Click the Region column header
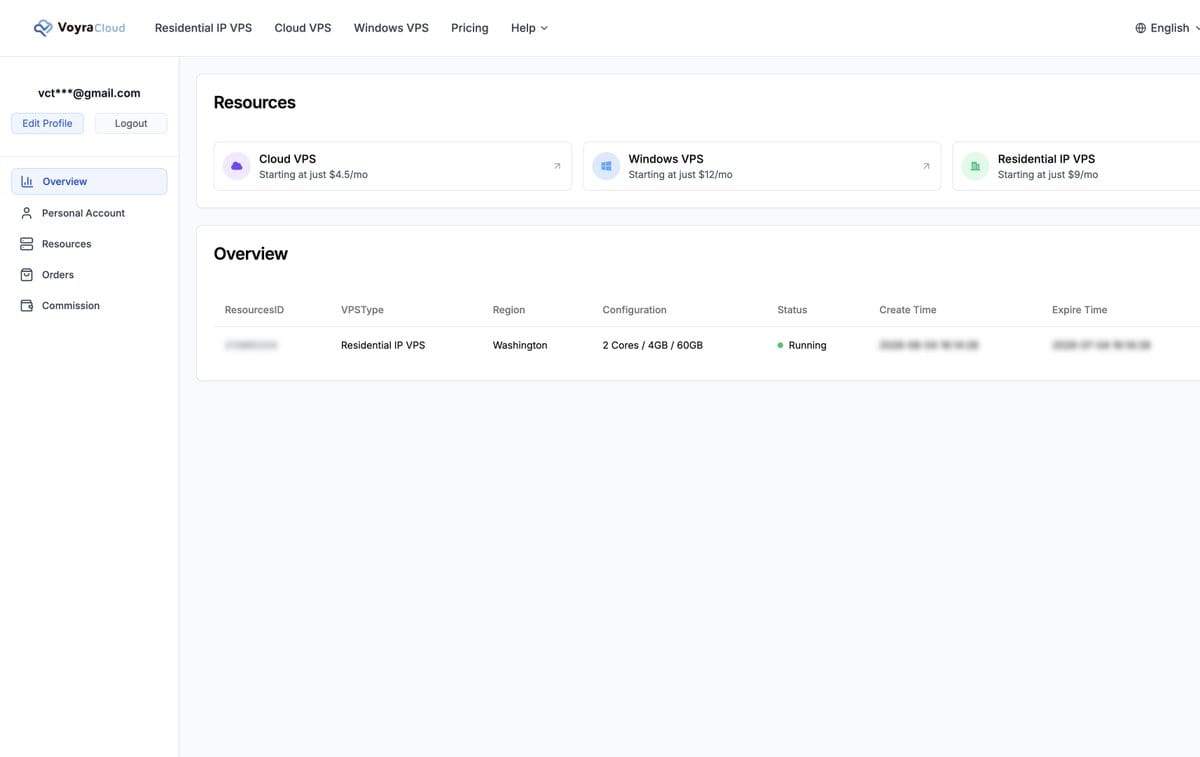Image resolution: width=1200 pixels, height=757 pixels. [x=509, y=310]
